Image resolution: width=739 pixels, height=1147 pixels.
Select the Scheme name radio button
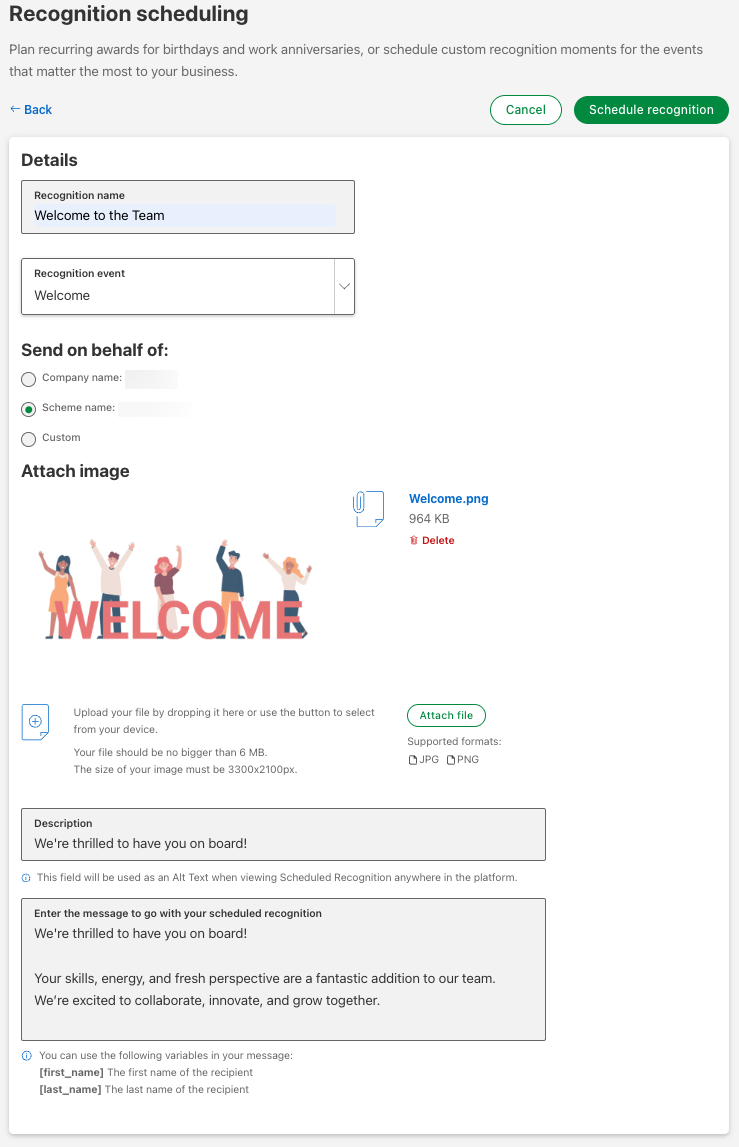(x=29, y=409)
